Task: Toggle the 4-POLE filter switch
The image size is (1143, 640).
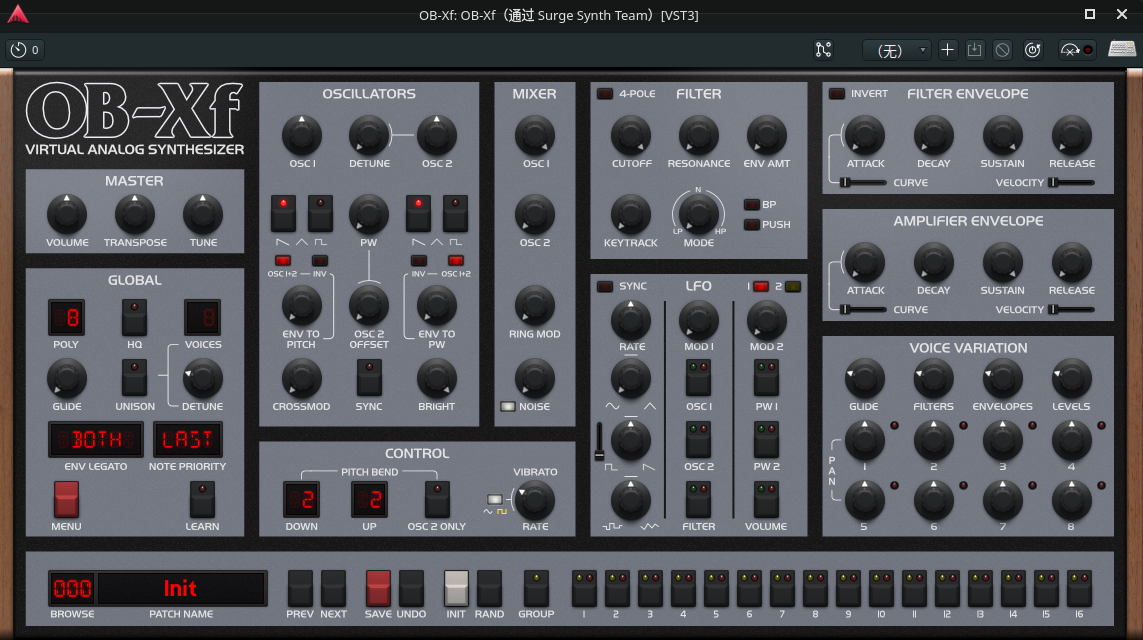Action: click(605, 93)
